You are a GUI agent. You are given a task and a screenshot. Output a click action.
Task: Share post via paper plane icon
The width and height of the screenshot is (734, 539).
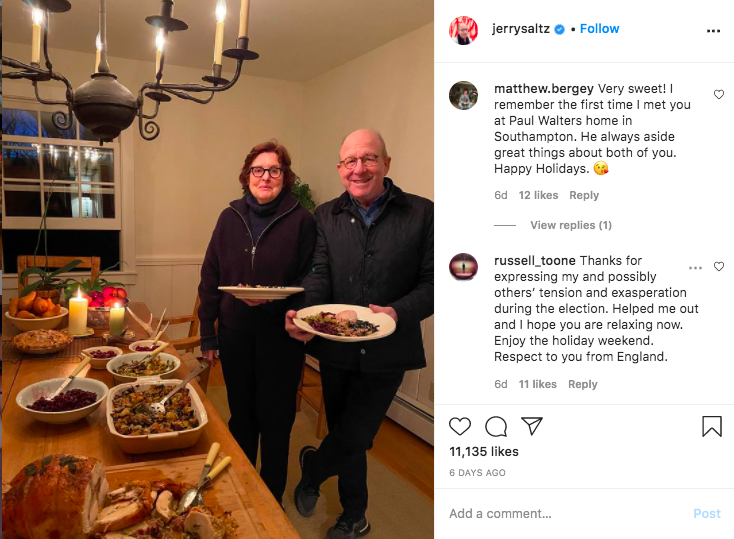[x=532, y=426]
